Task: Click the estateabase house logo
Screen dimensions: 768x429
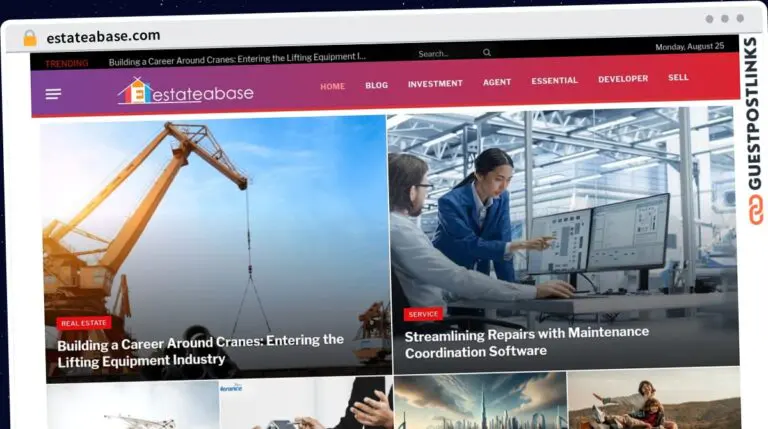Action: [185, 93]
